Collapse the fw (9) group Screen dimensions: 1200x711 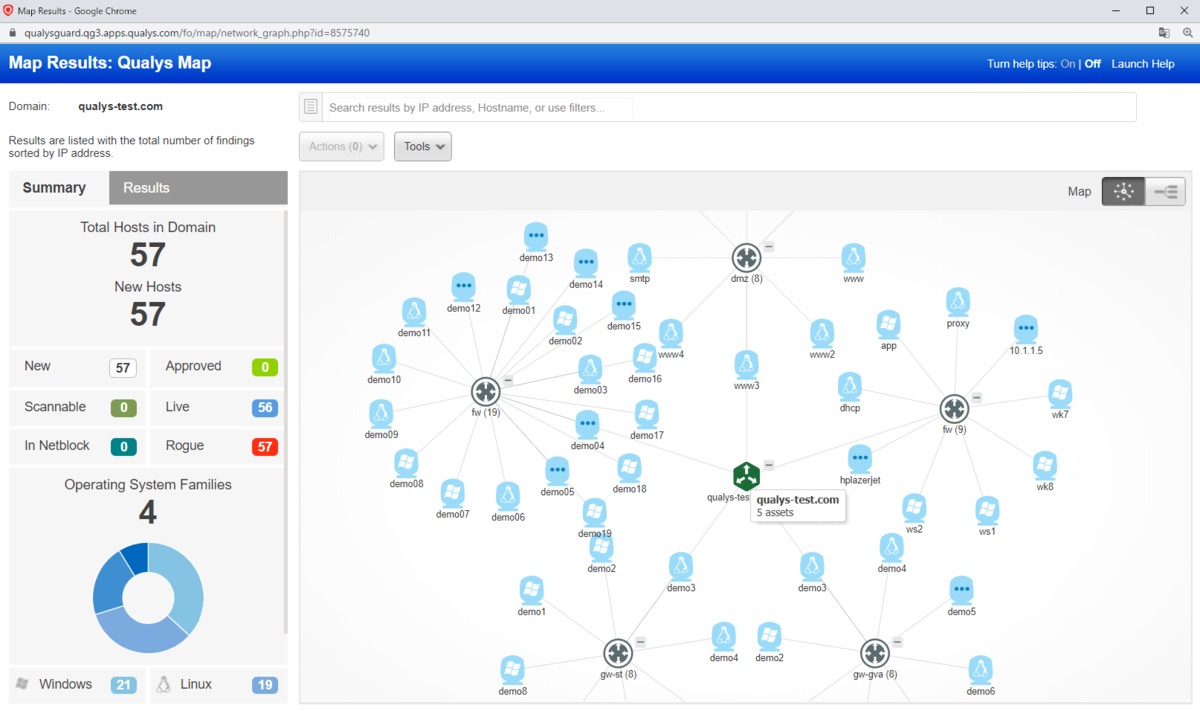click(x=977, y=397)
